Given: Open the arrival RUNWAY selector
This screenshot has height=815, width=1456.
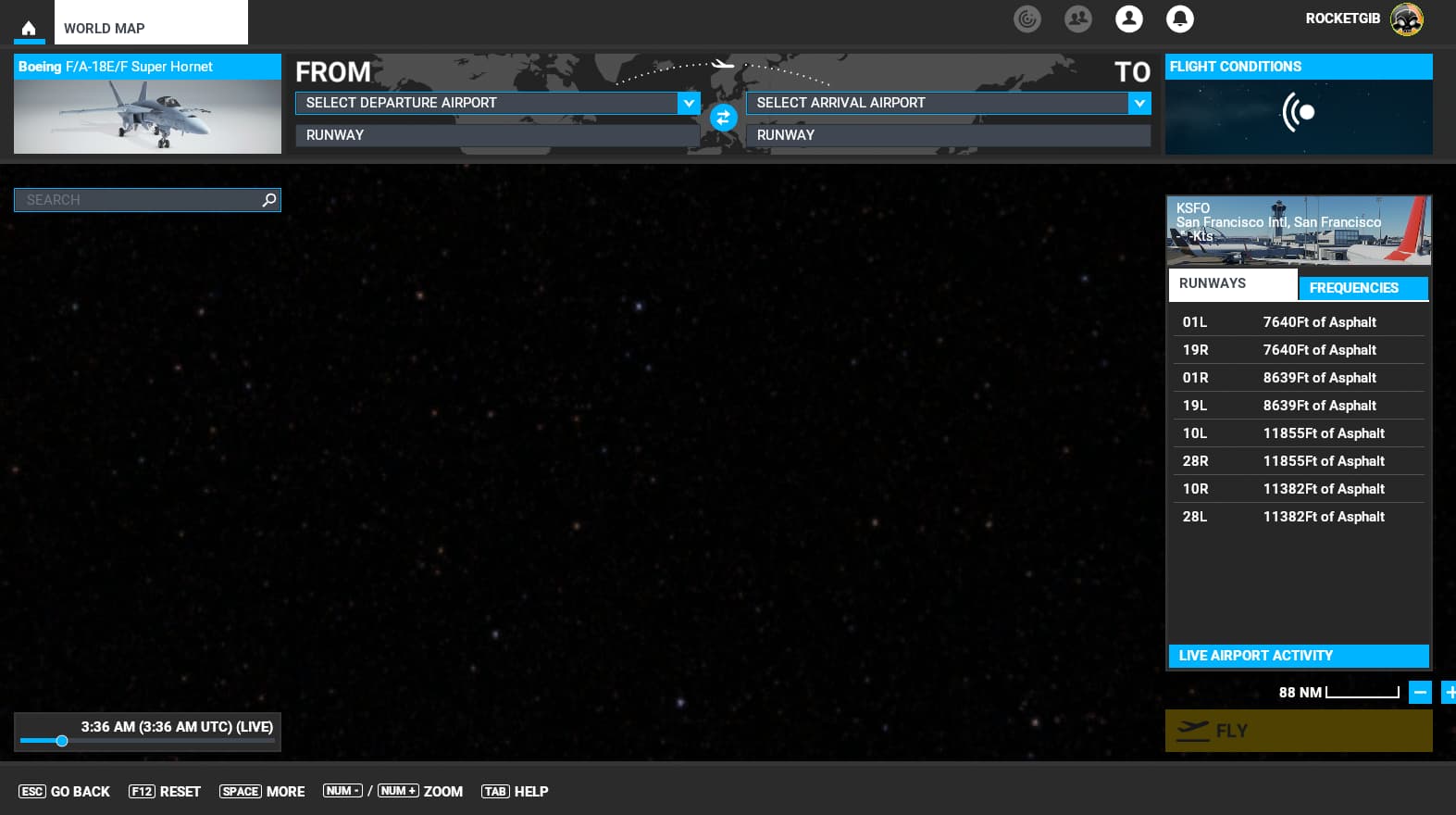Looking at the screenshot, I should [x=949, y=135].
